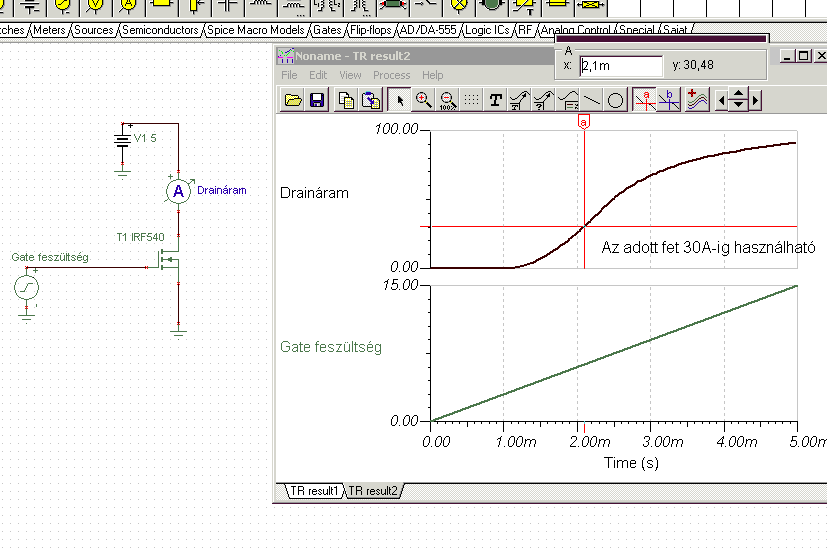Open the Spice Macro Models tab
The image size is (827, 548).
pos(256,30)
